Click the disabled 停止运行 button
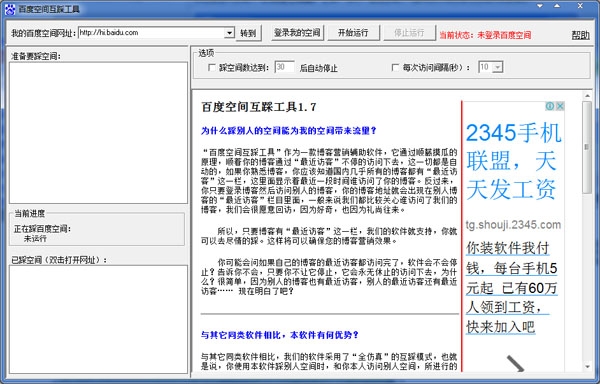 click(409, 33)
